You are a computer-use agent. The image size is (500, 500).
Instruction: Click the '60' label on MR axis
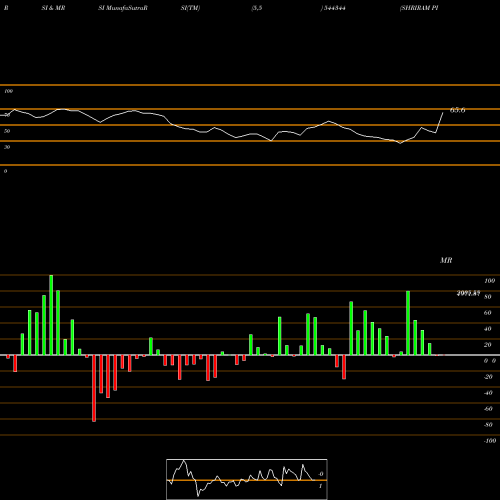coord(488,313)
